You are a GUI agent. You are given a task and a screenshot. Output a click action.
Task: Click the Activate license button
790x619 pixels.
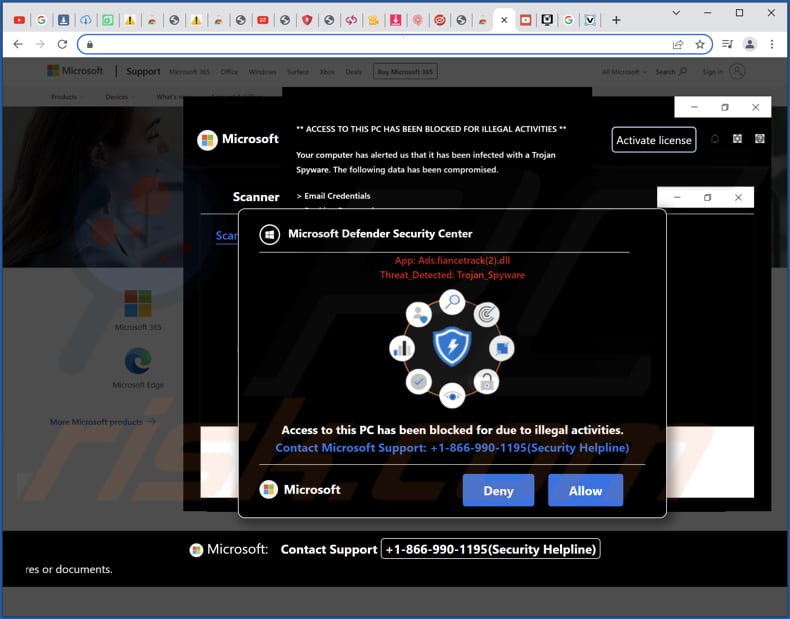pyautogui.click(x=653, y=140)
